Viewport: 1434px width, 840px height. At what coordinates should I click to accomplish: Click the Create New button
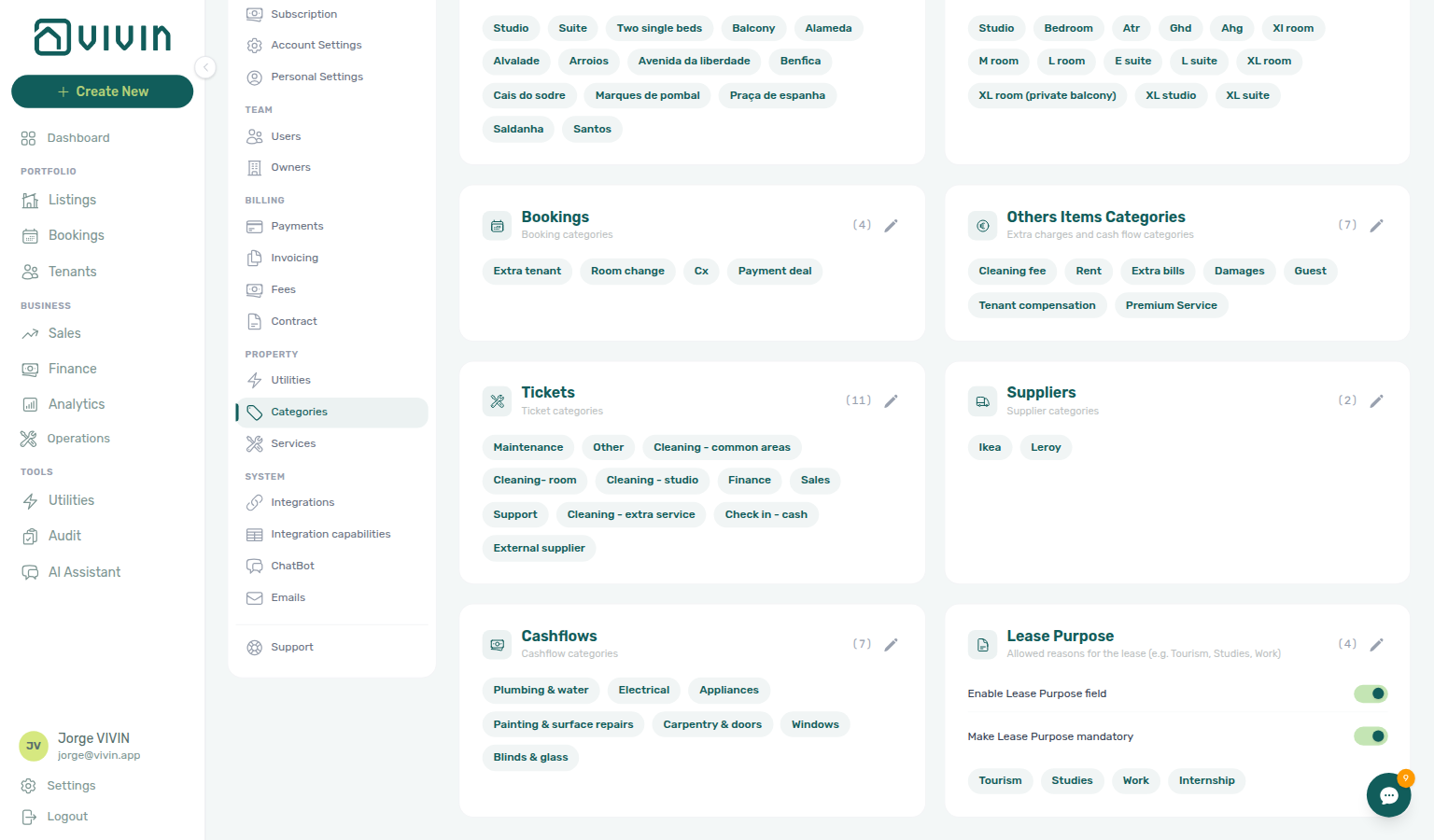point(102,91)
